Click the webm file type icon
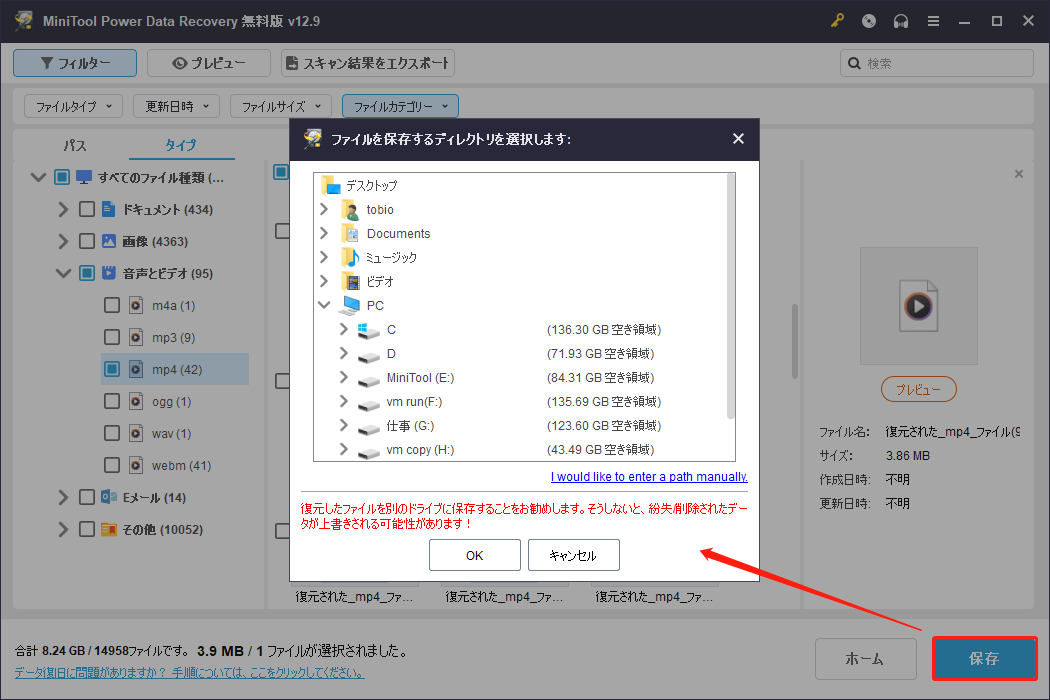This screenshot has height=700, width=1050. 136,465
